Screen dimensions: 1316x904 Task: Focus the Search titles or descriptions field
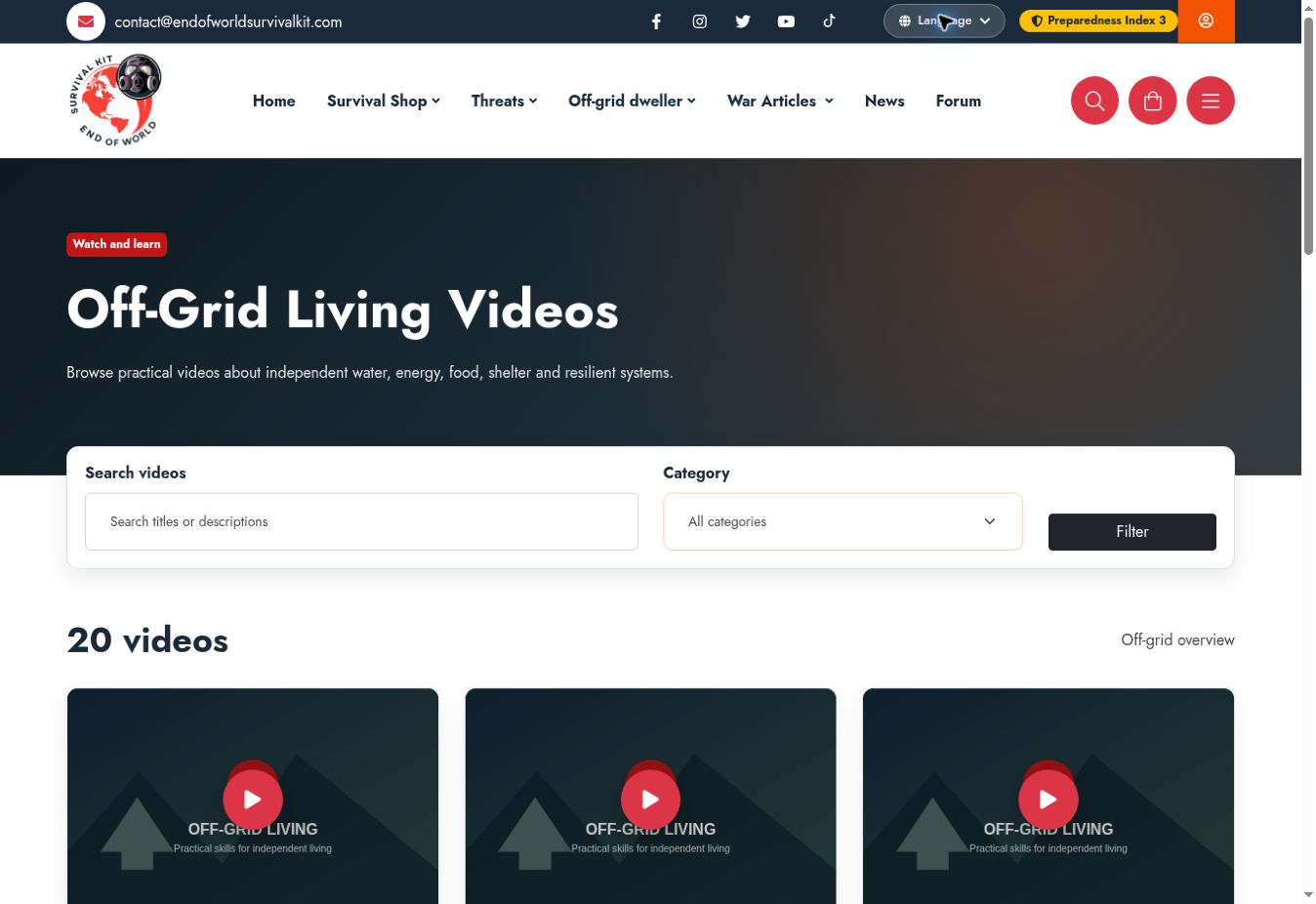coord(361,521)
